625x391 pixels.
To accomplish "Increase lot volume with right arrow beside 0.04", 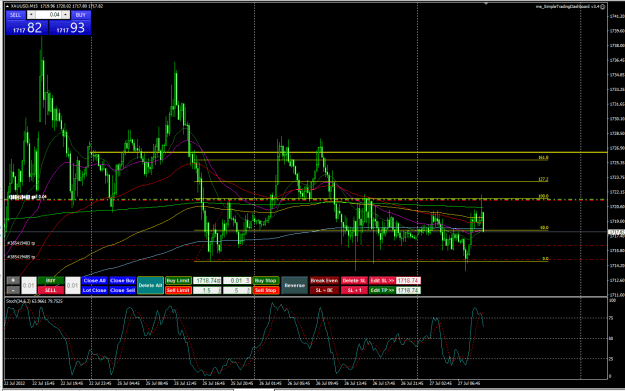I will [66, 15].
